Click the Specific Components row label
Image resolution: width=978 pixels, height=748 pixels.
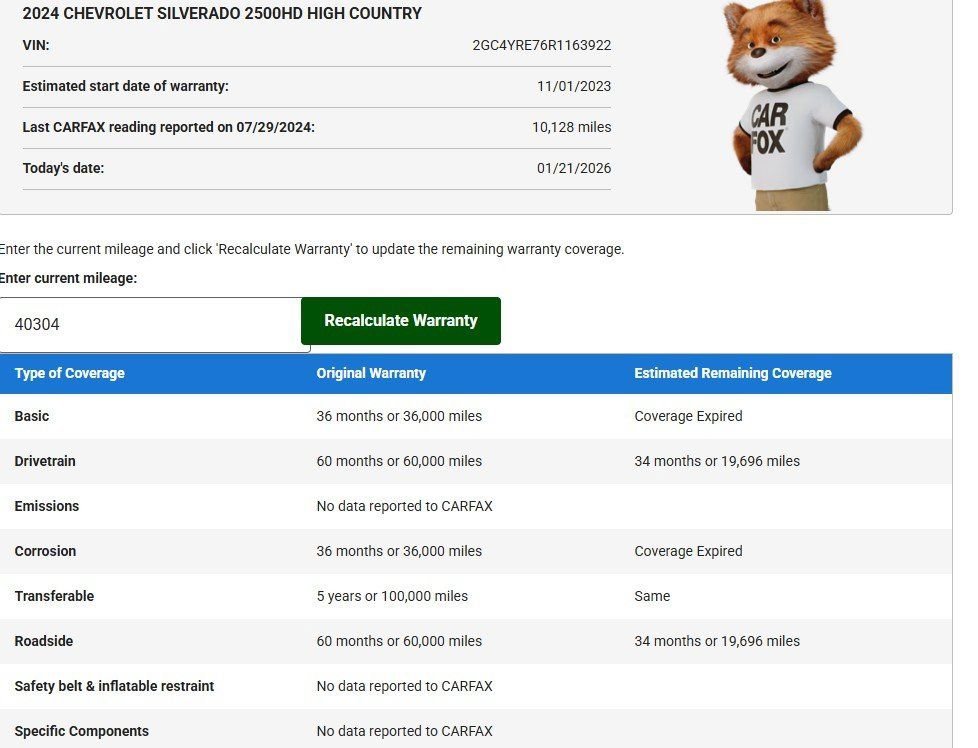82,731
